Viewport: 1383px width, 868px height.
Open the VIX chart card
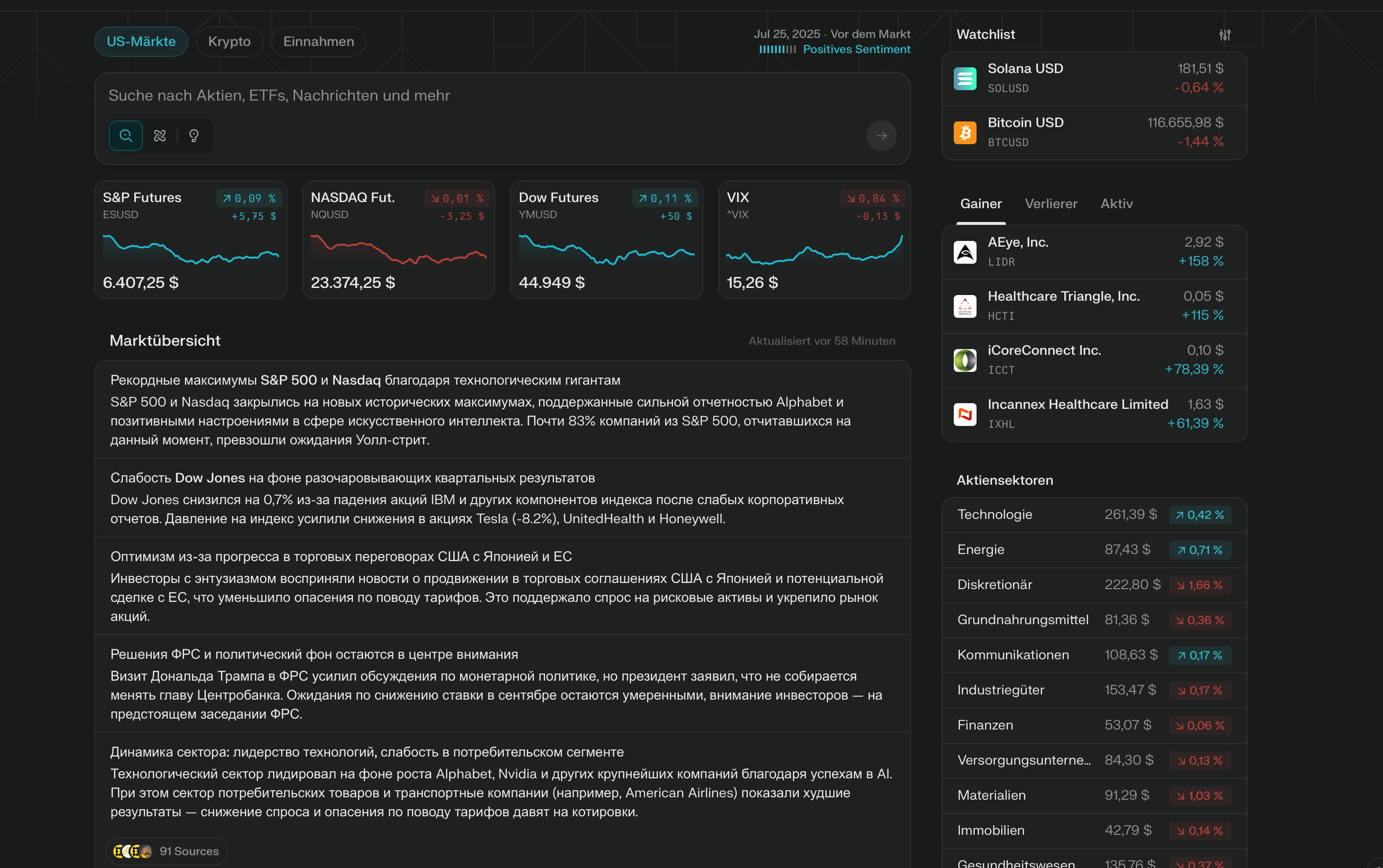click(x=814, y=240)
